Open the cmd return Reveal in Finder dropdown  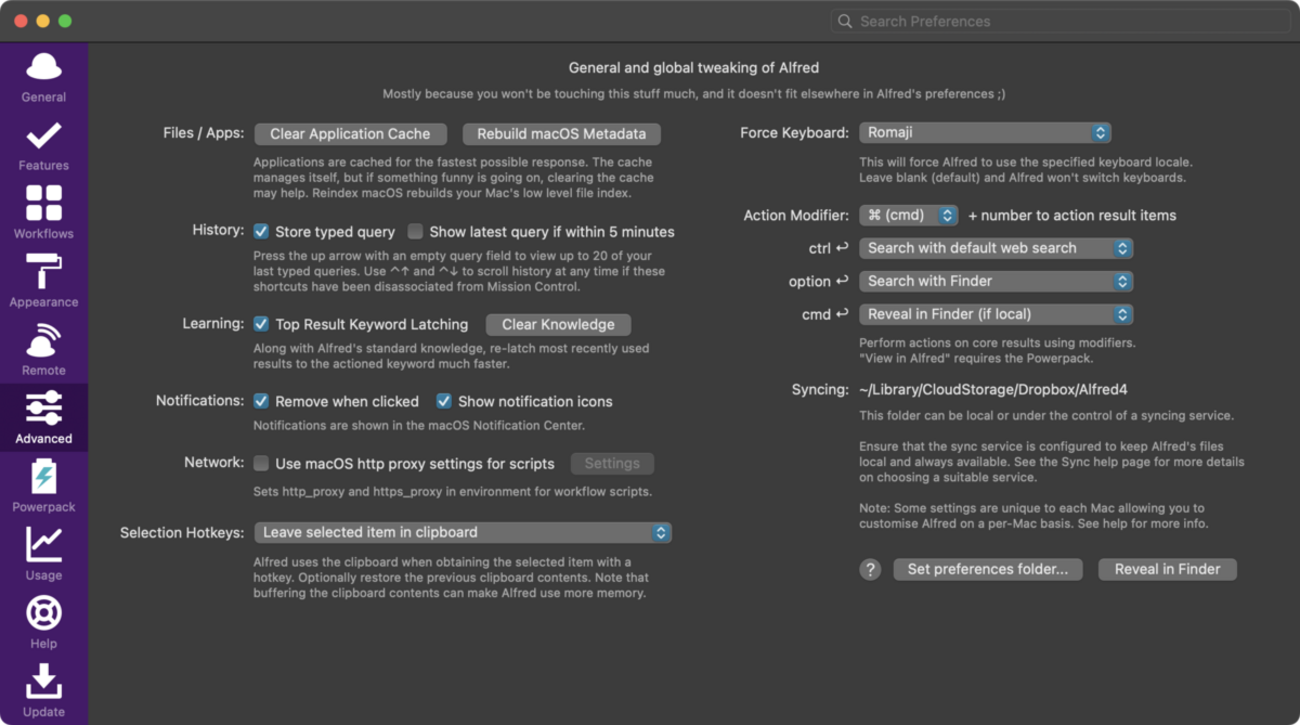click(x=996, y=314)
